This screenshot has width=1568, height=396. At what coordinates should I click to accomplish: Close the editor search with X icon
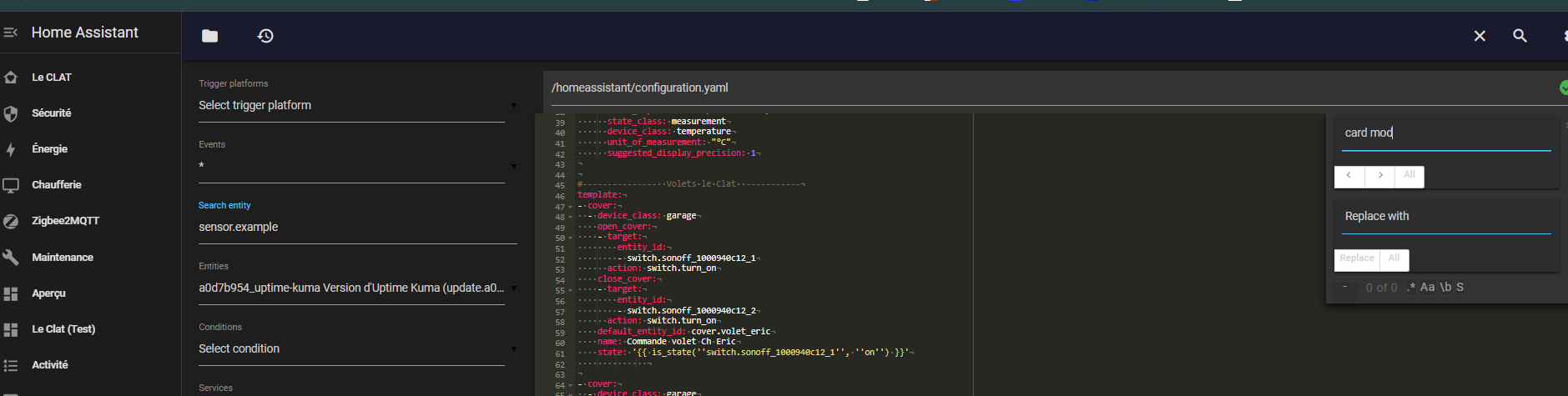click(x=1480, y=36)
